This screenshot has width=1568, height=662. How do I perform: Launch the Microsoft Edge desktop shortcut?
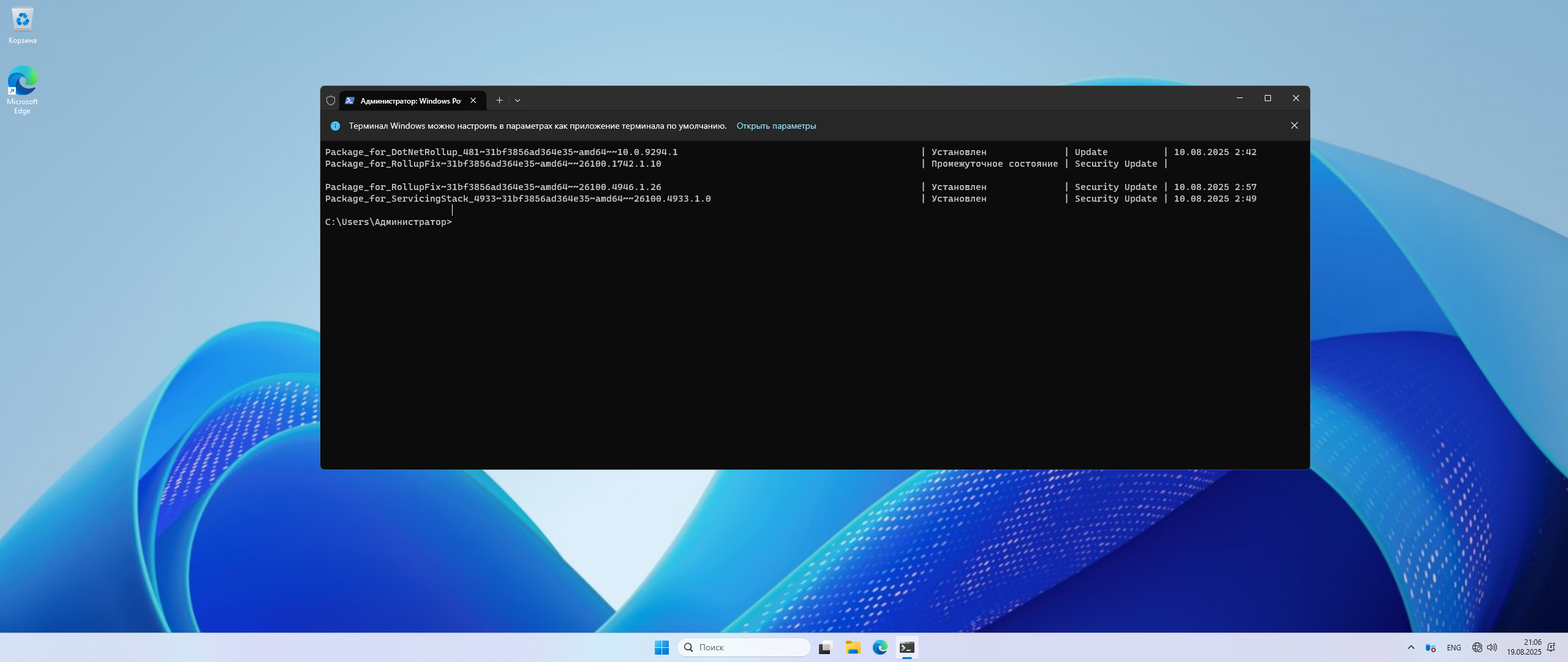click(22, 90)
